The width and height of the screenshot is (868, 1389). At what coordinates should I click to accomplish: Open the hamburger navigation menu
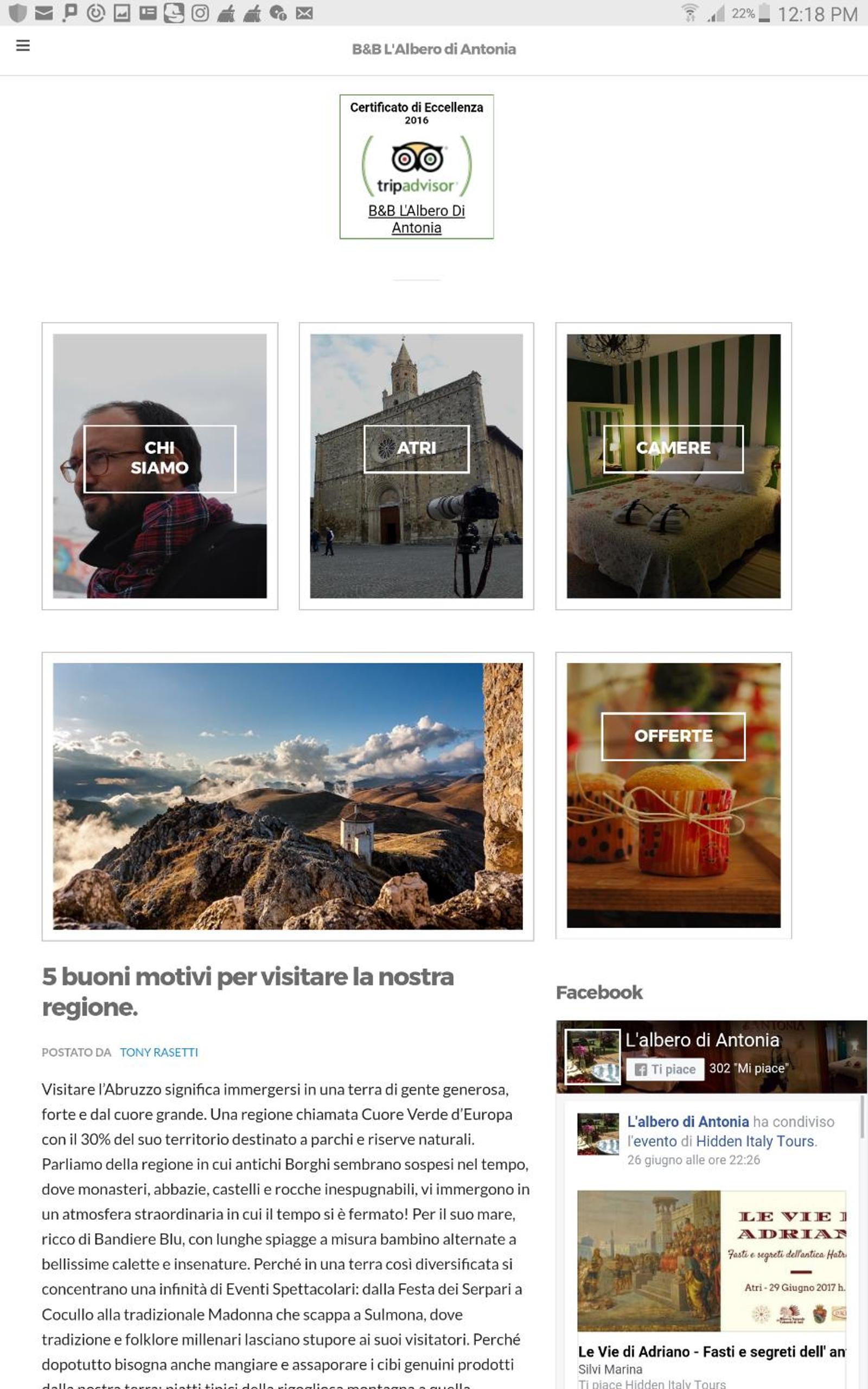[22, 46]
